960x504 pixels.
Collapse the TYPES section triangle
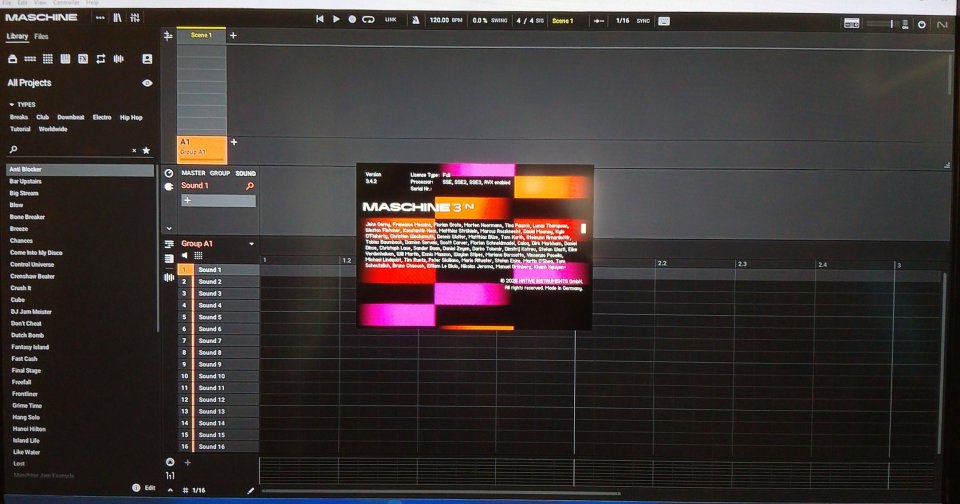click(x=12, y=105)
